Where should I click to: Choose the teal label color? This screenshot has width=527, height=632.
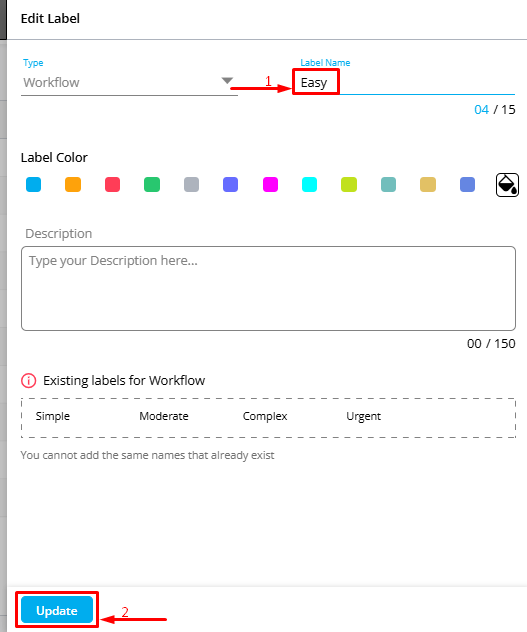[x=389, y=185]
